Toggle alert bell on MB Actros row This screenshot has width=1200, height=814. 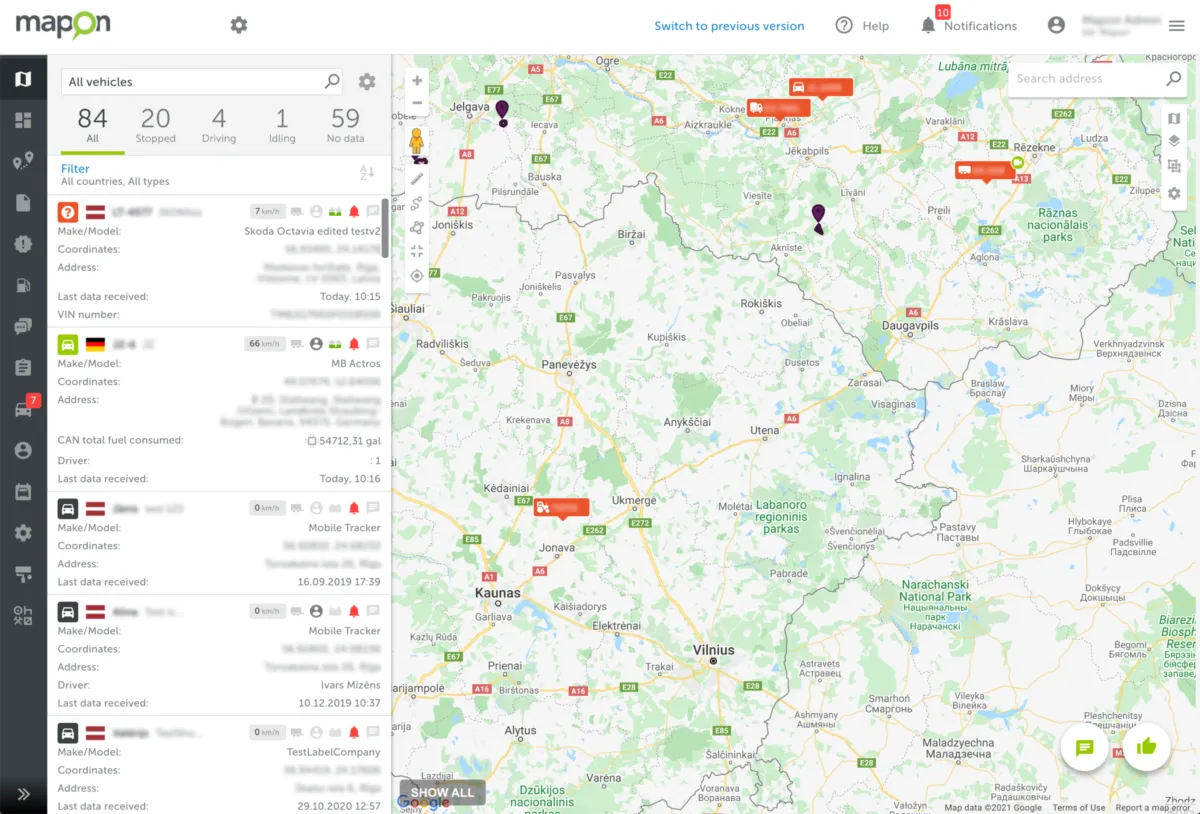(x=353, y=344)
